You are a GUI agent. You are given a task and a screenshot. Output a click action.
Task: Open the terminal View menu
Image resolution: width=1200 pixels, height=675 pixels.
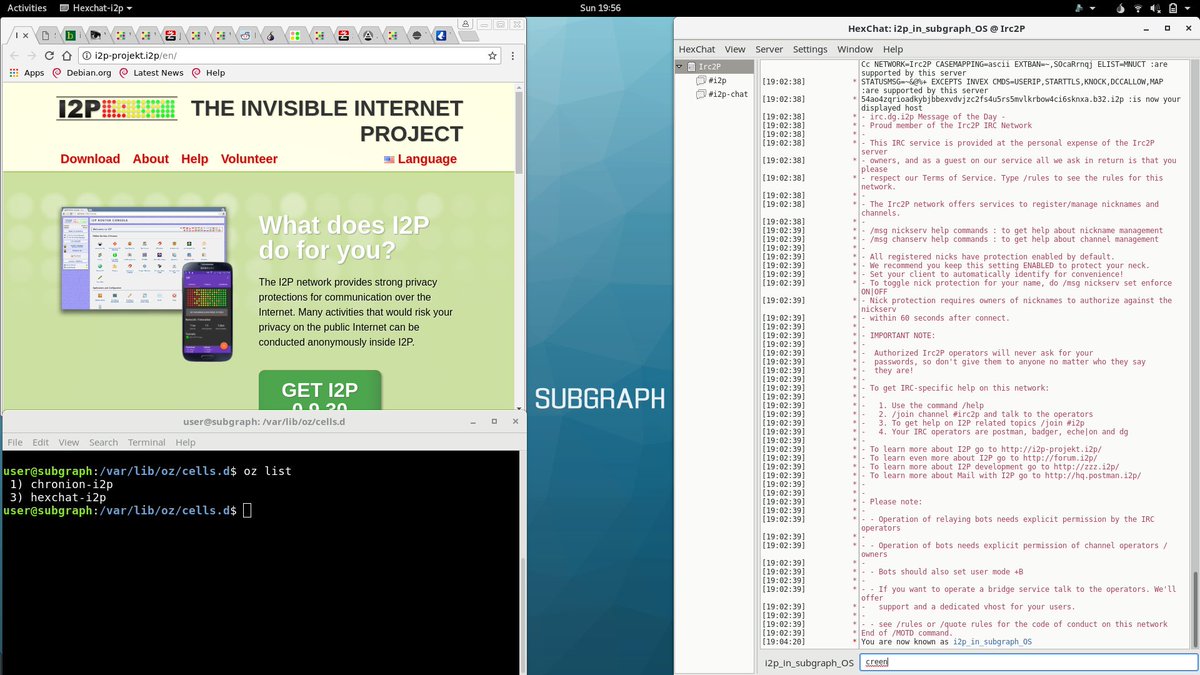69,442
